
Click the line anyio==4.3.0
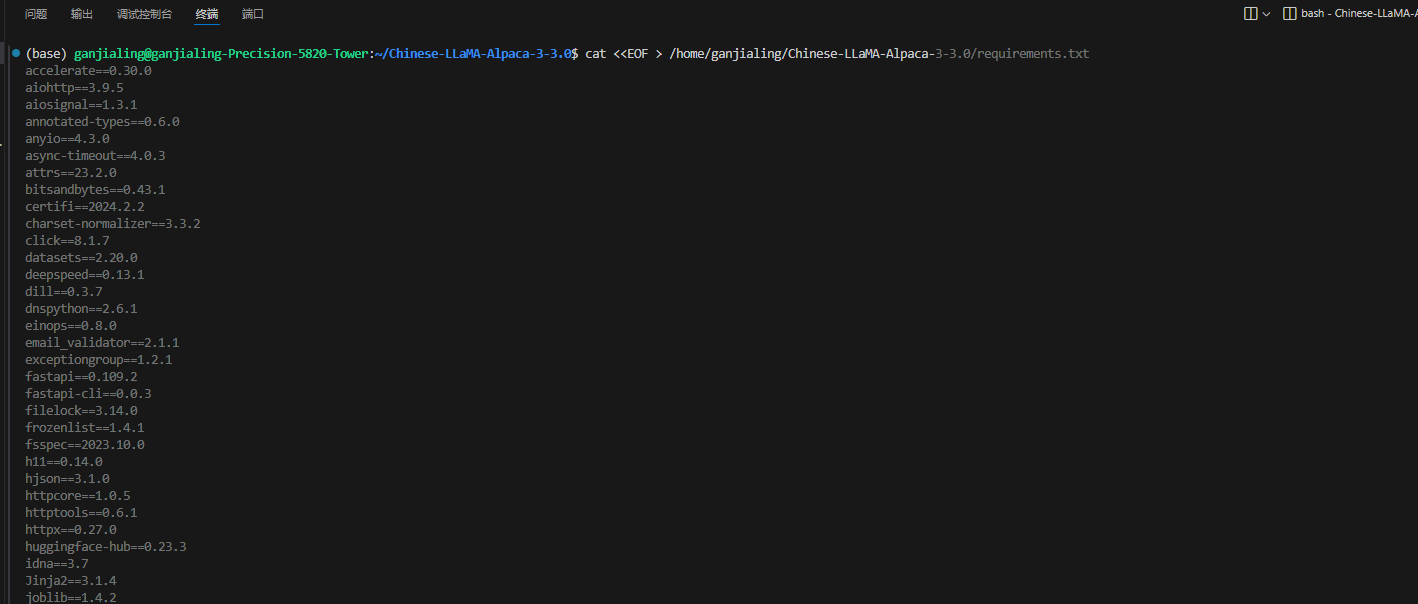coord(67,139)
